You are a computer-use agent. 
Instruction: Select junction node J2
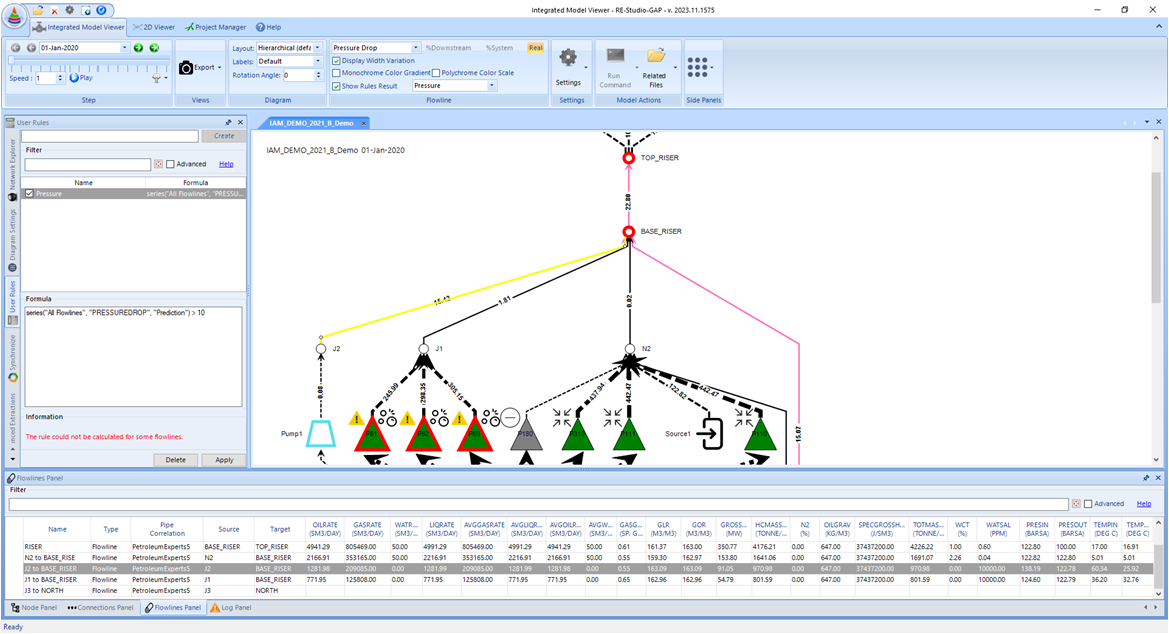tap(321, 349)
